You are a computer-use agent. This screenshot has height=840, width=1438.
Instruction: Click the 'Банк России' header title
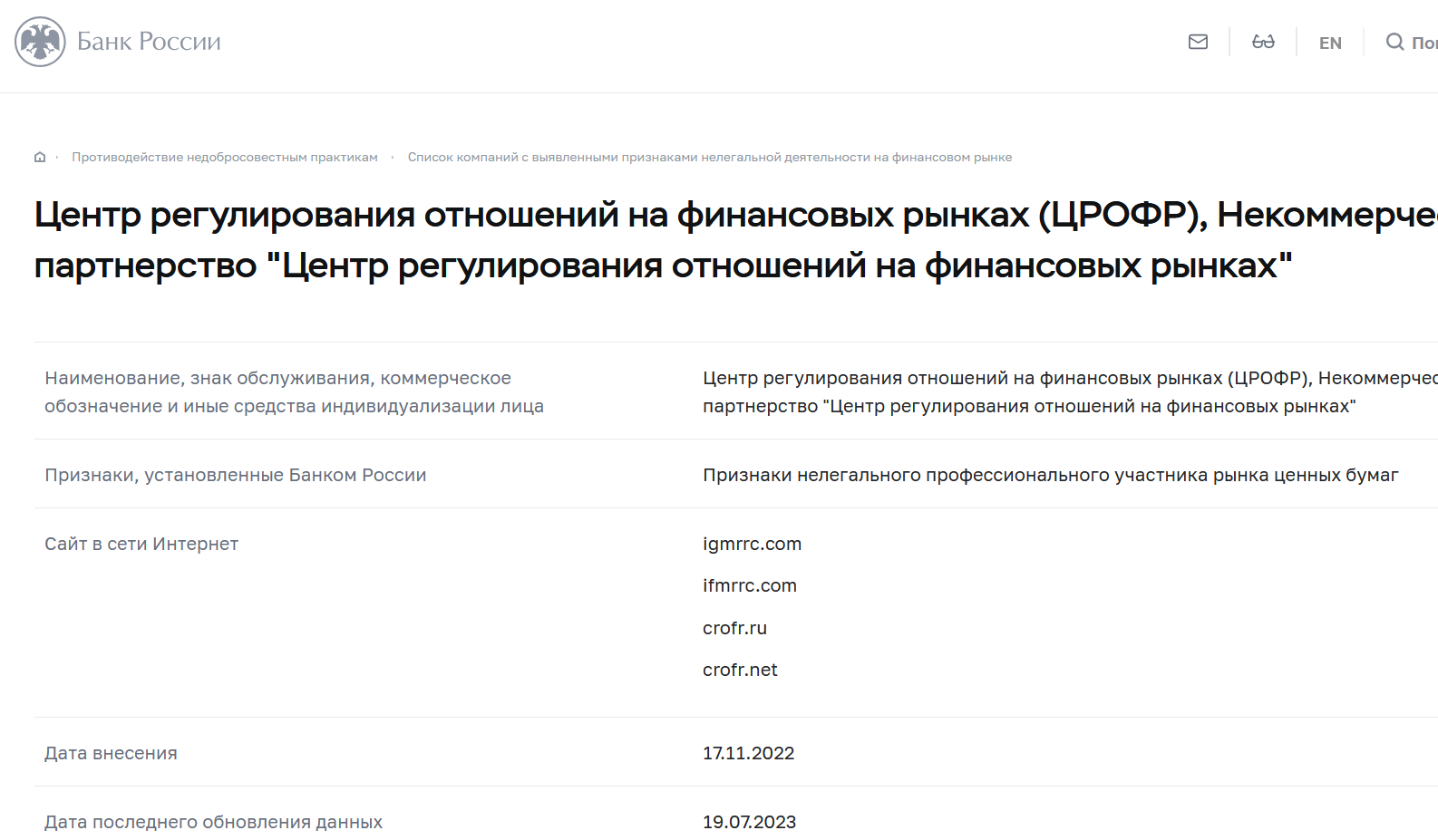point(149,42)
